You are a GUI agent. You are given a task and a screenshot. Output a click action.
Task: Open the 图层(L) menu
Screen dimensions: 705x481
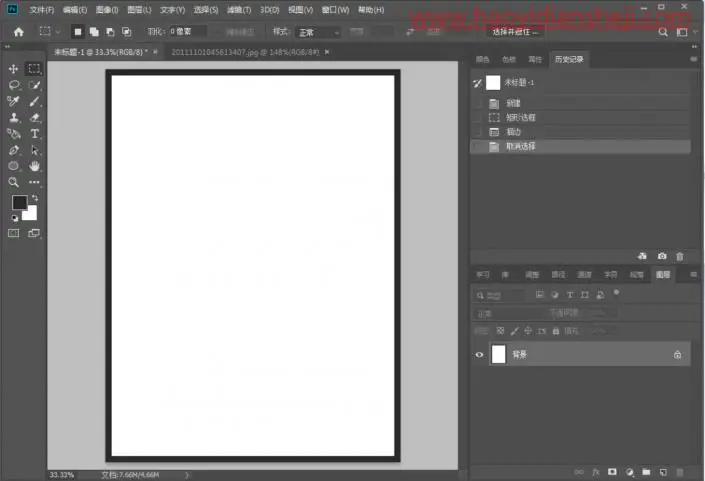[139, 9]
